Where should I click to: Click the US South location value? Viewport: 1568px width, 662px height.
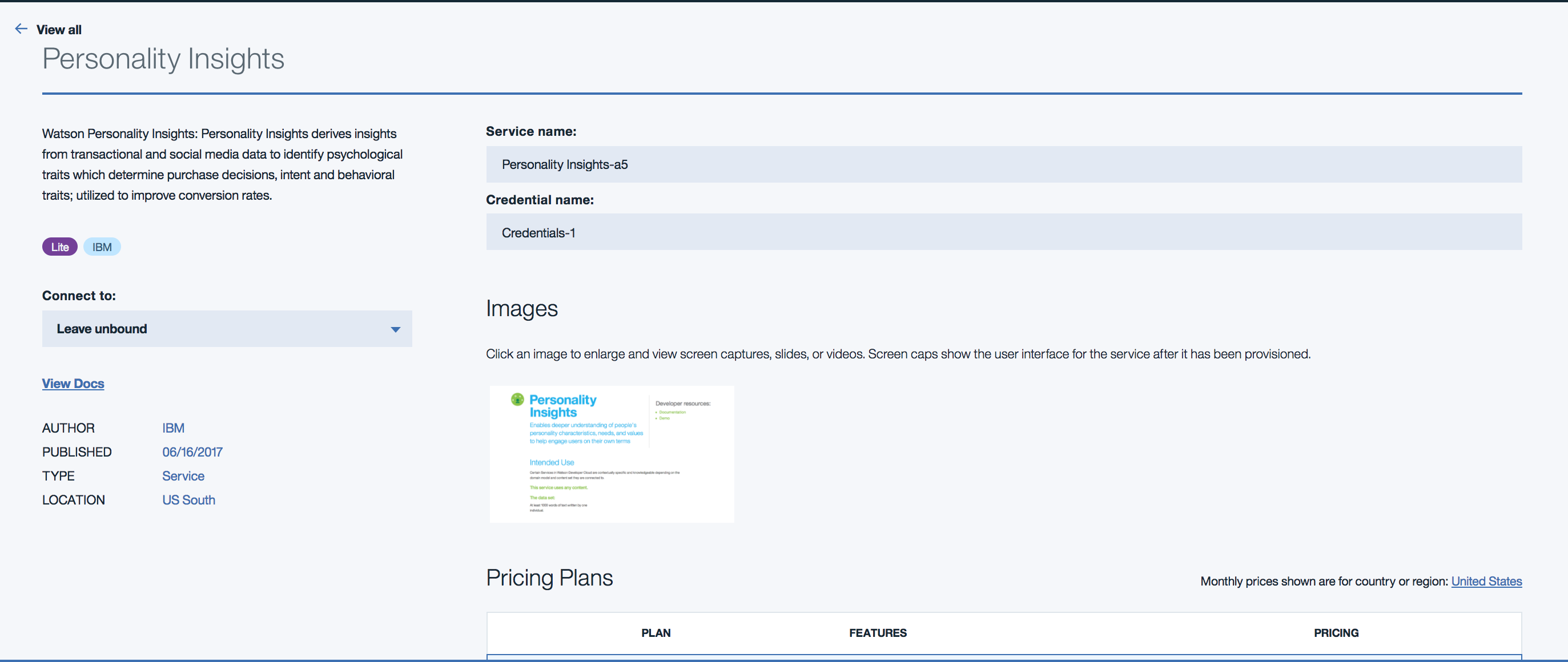[x=188, y=500]
